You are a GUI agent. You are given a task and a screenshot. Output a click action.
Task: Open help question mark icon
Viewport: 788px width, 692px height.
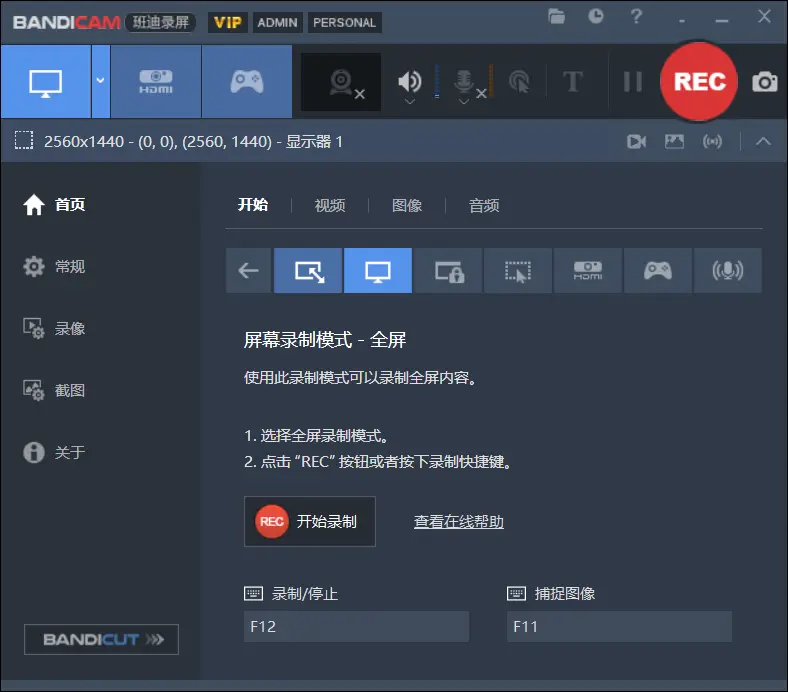636,17
